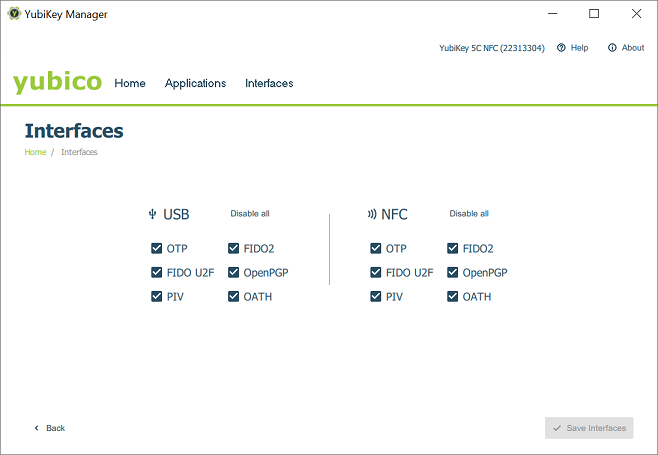Click Disable all for USB
The width and height of the screenshot is (658, 455).
(x=250, y=213)
